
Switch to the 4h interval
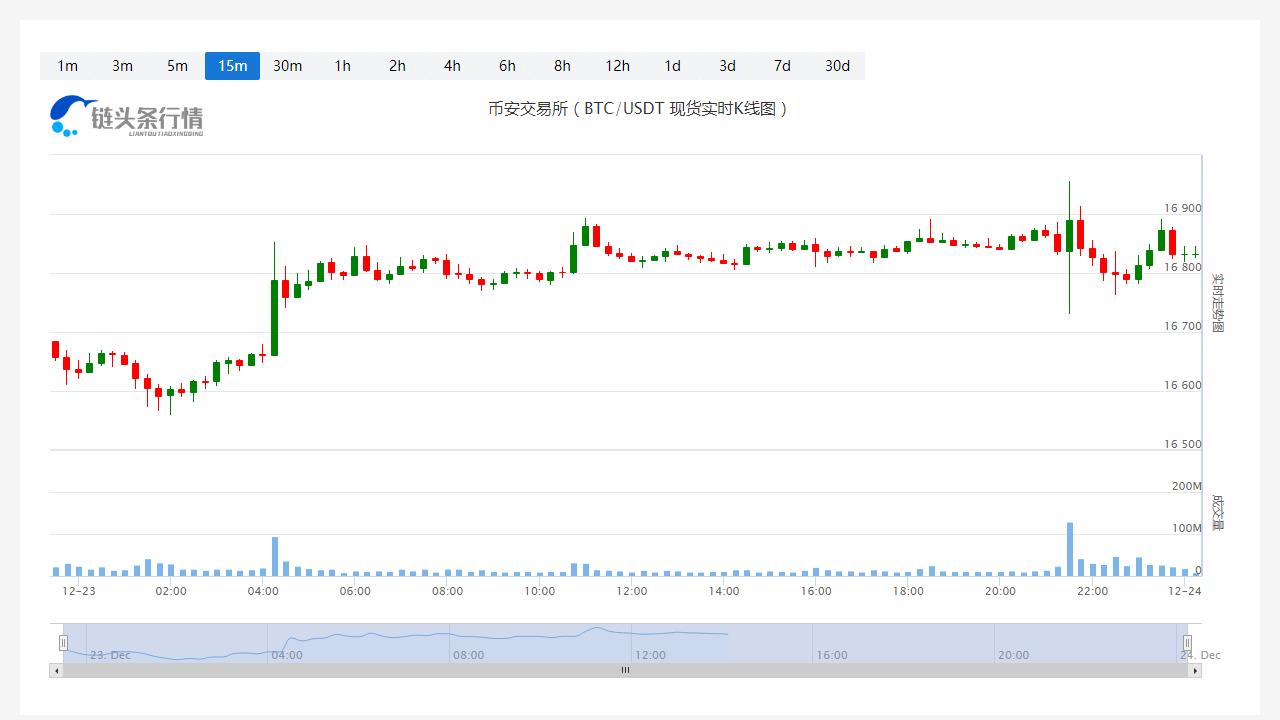(452, 66)
